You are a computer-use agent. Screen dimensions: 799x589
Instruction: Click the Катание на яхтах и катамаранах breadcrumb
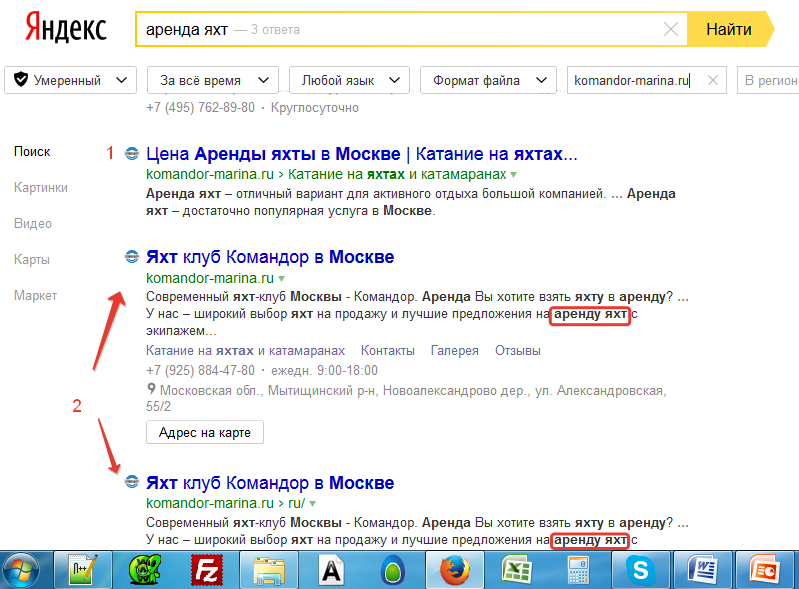[x=397, y=174]
